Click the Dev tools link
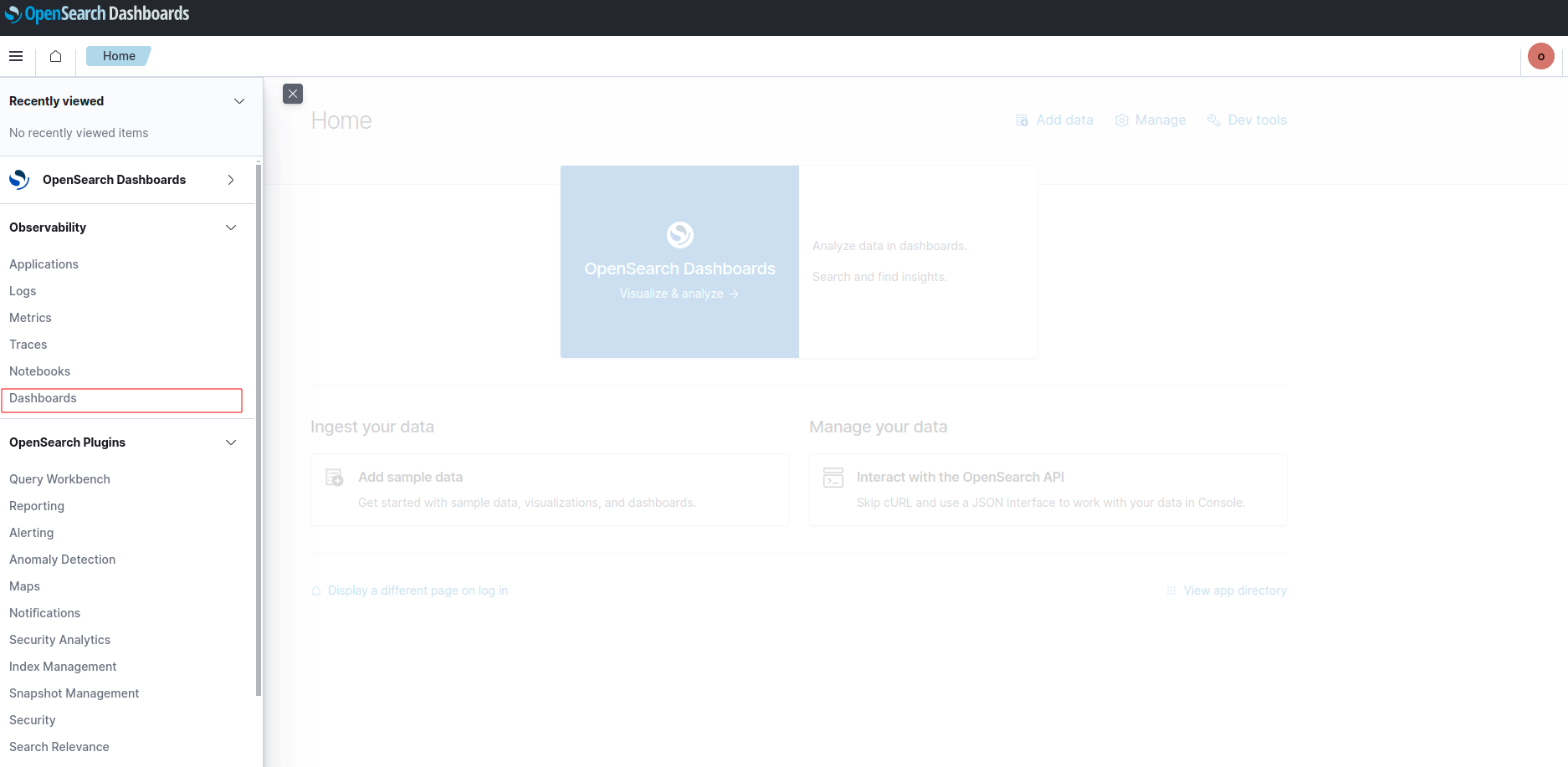The height and width of the screenshot is (767, 1568). [1257, 120]
